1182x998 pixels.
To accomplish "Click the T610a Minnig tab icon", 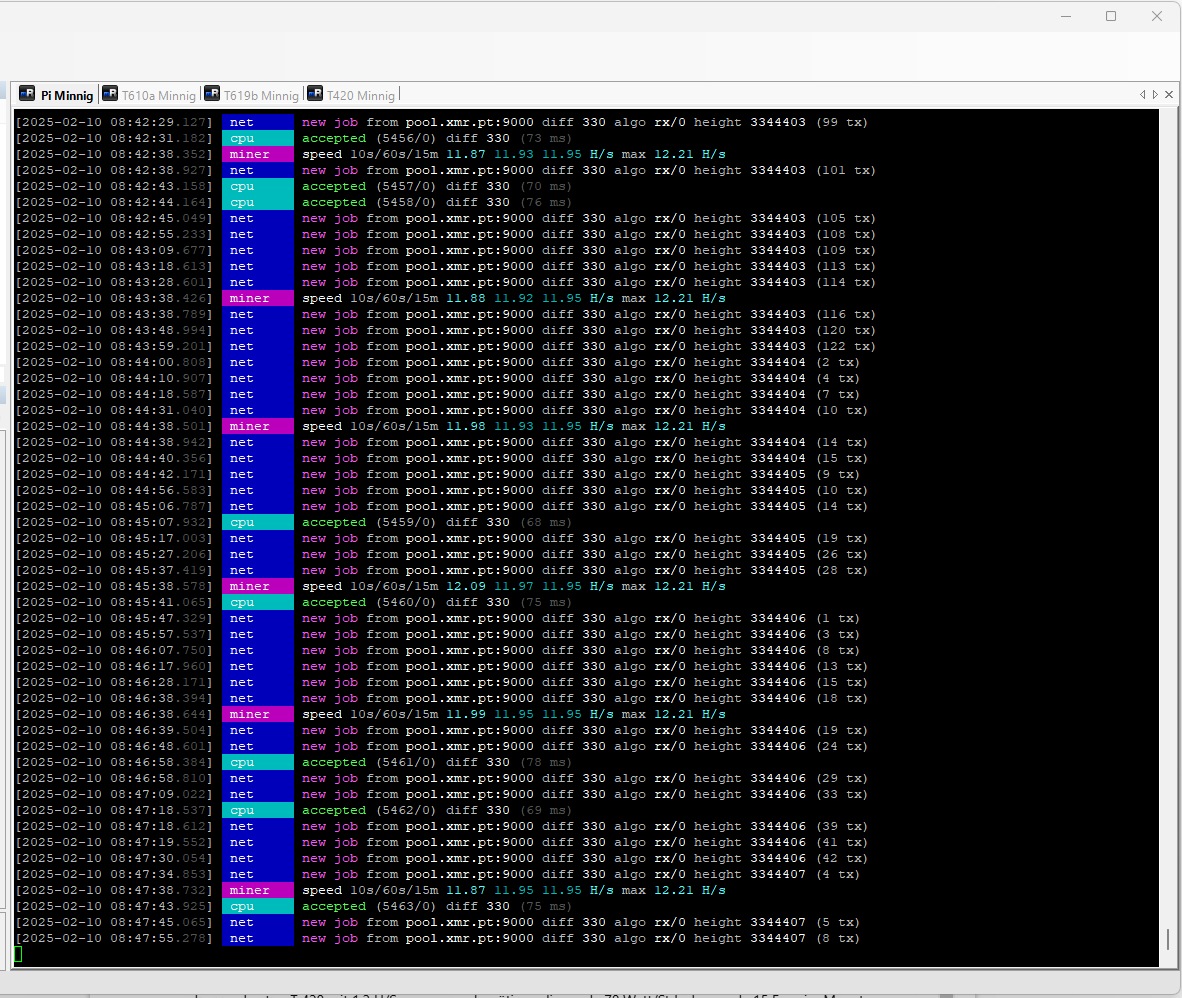I will pyautogui.click(x=110, y=93).
